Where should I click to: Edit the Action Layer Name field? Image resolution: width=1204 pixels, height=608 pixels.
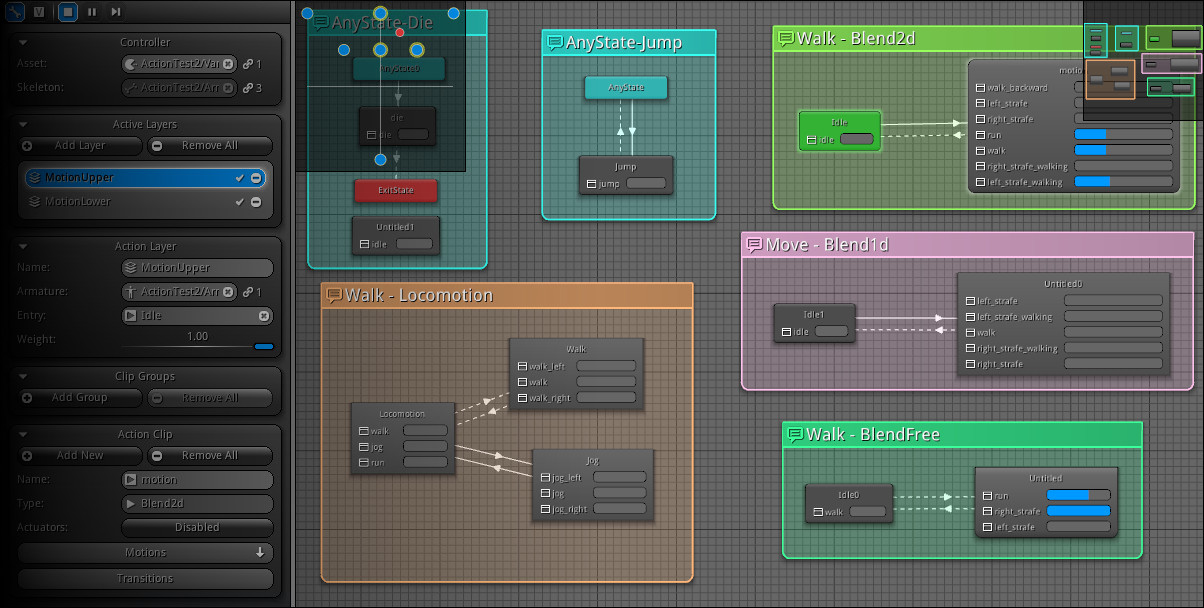pos(197,268)
